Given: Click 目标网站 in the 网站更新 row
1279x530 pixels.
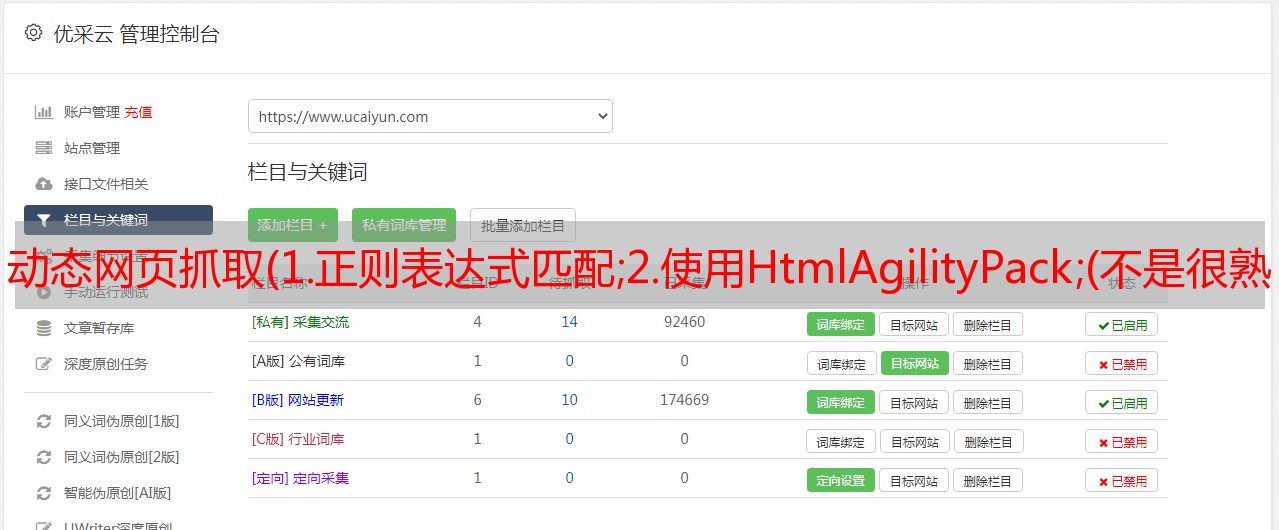Looking at the screenshot, I should click(914, 402).
